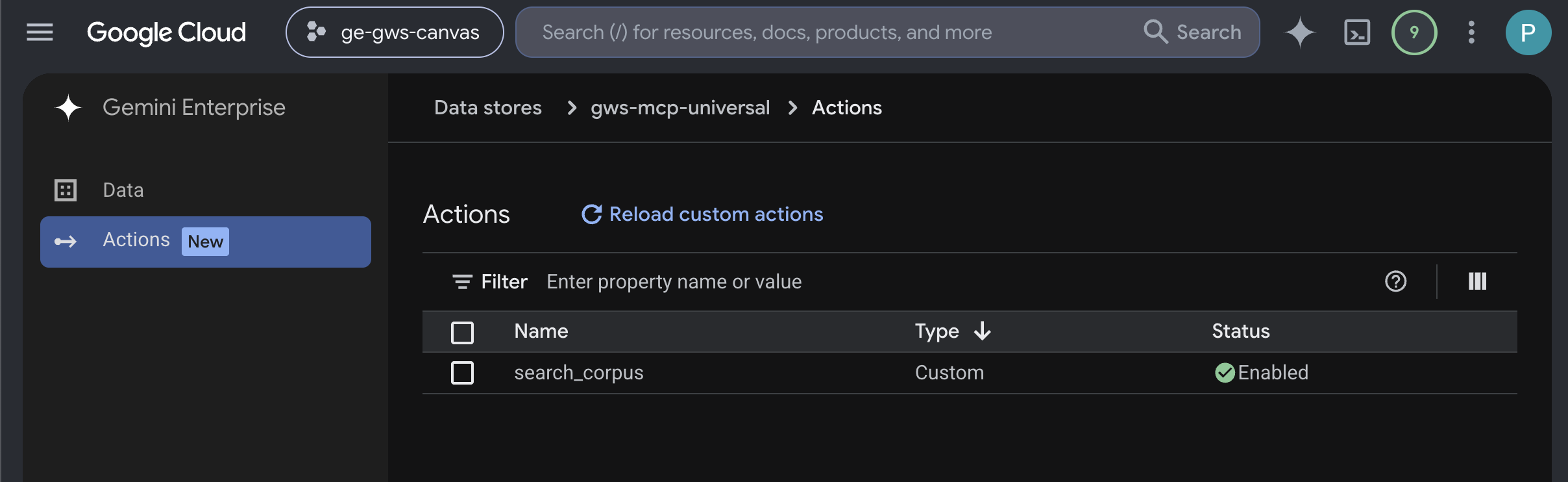Click the green Enabled checkmark icon

pos(1225,373)
